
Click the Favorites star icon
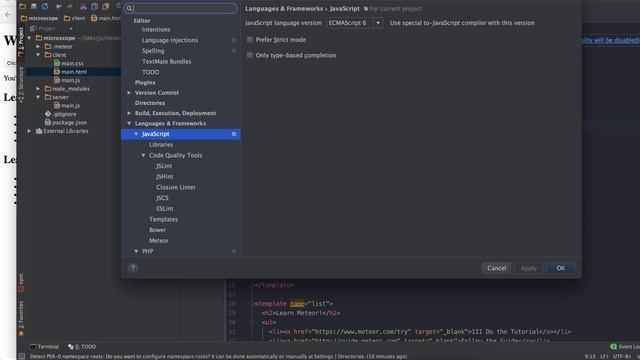[x=21, y=333]
